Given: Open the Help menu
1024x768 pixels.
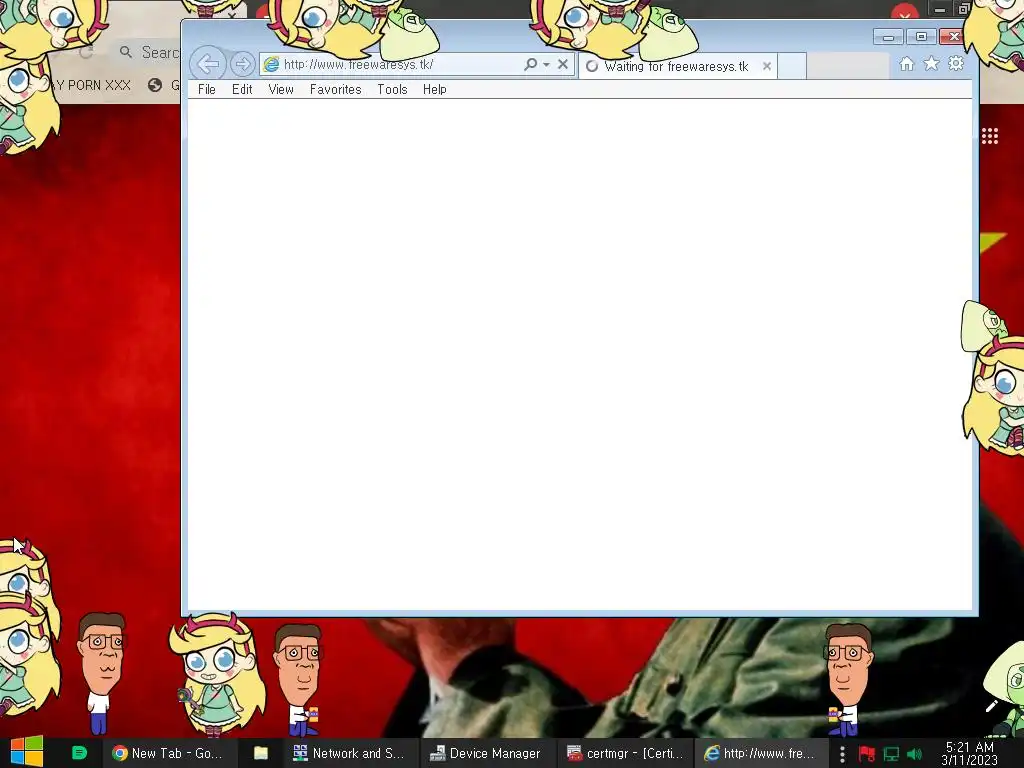Looking at the screenshot, I should click(x=434, y=89).
